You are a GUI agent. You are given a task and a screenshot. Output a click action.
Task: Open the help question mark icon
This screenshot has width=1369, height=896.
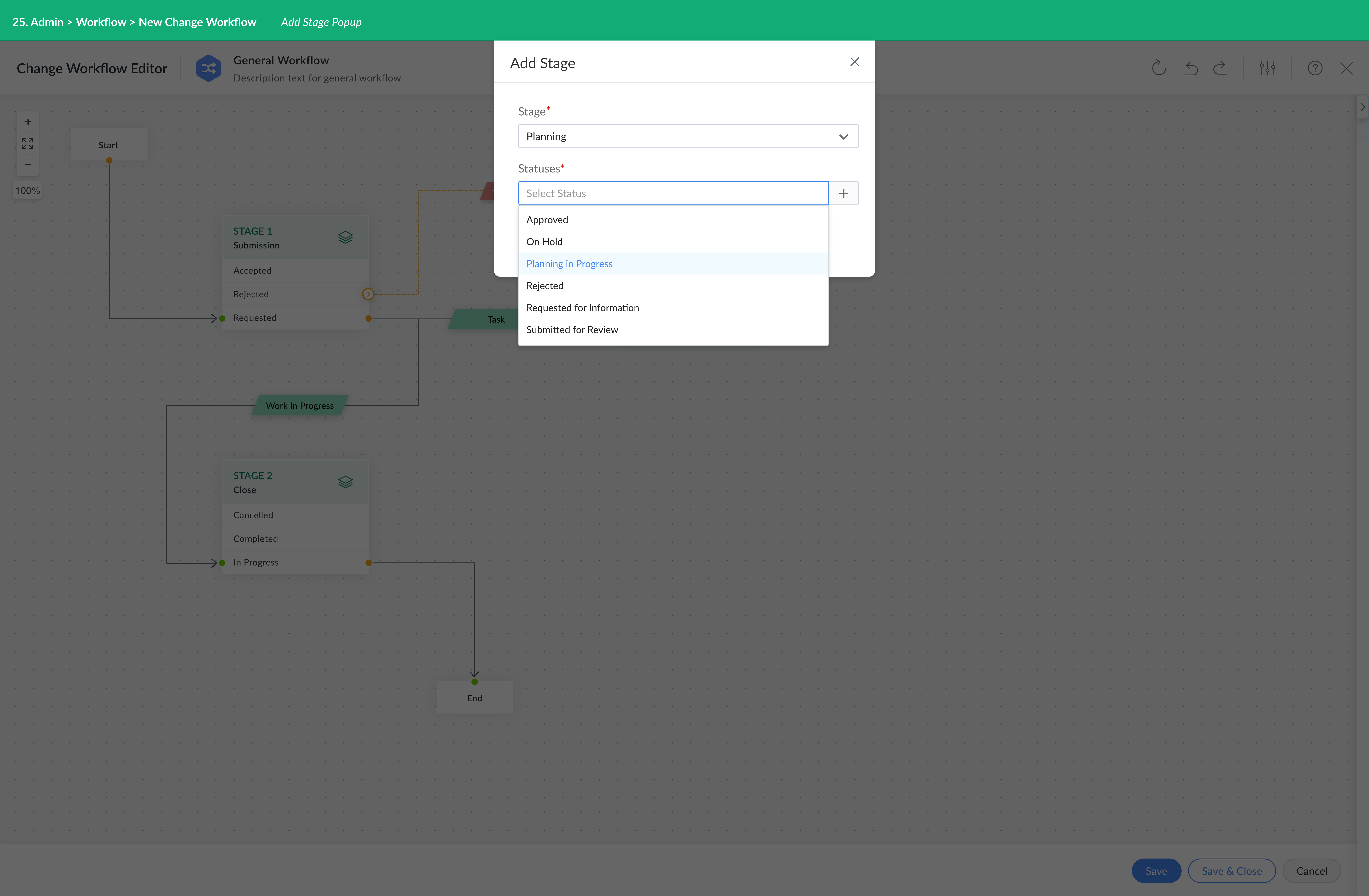pos(1315,68)
